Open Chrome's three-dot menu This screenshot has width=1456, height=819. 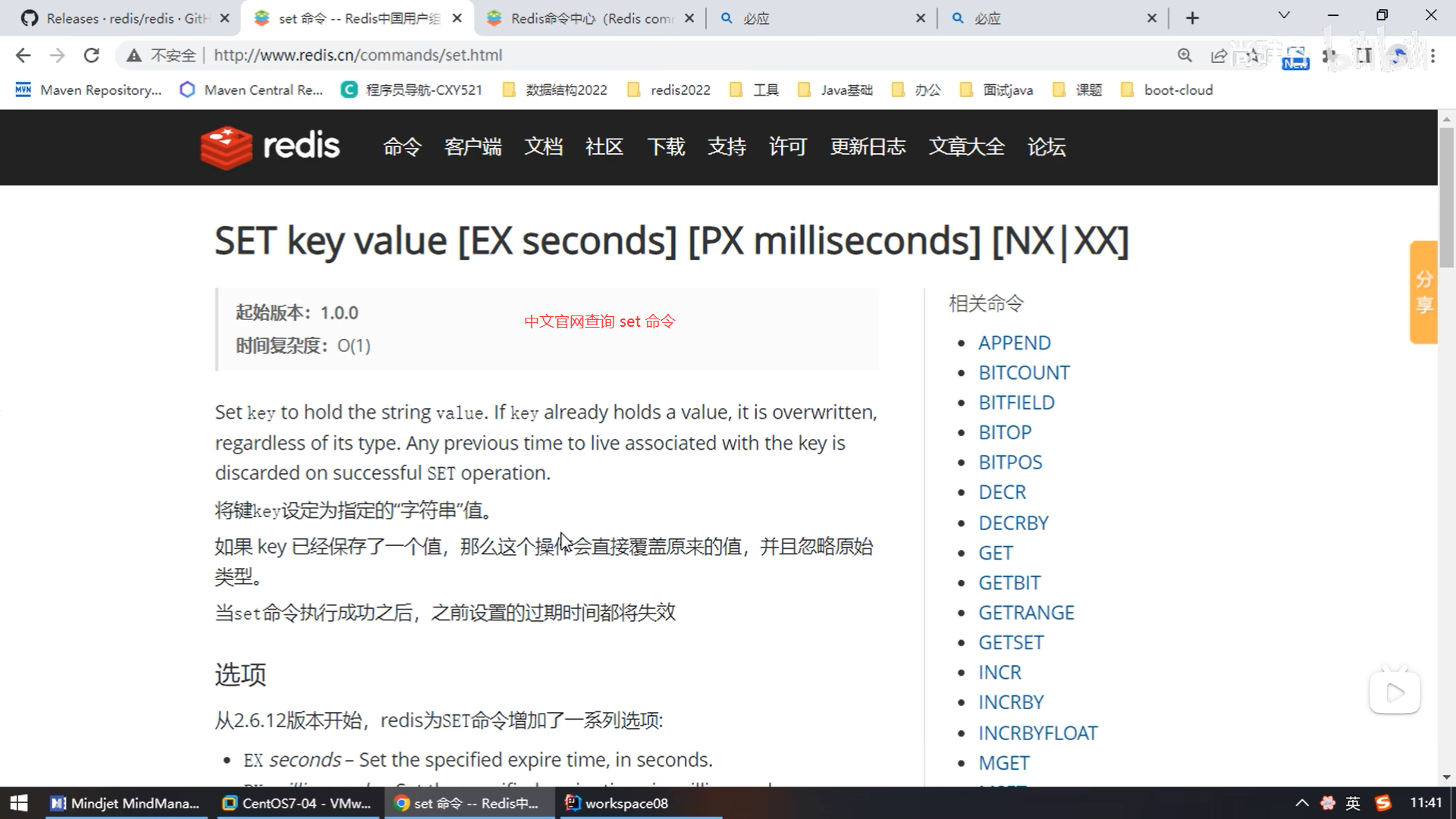pos(1432,55)
